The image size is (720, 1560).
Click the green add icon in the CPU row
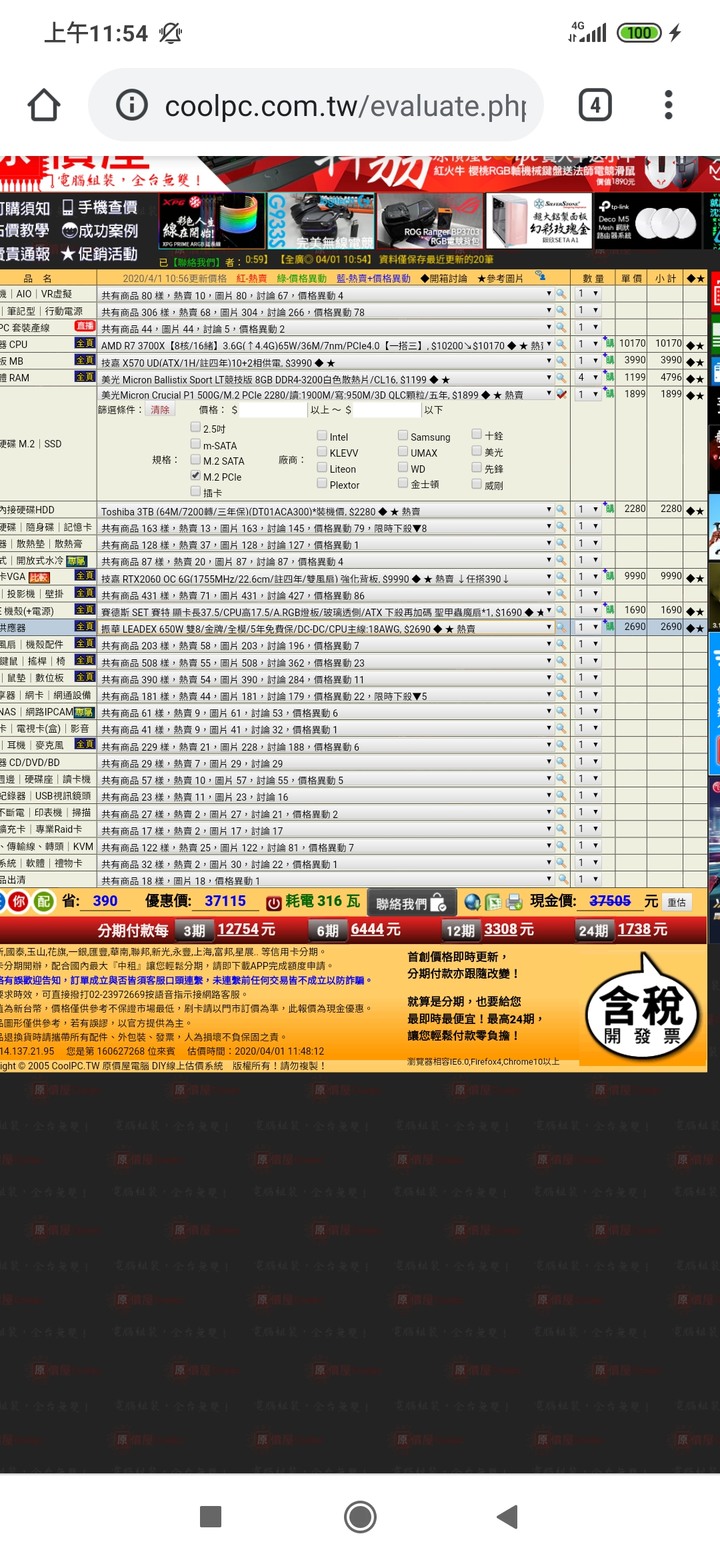608,344
